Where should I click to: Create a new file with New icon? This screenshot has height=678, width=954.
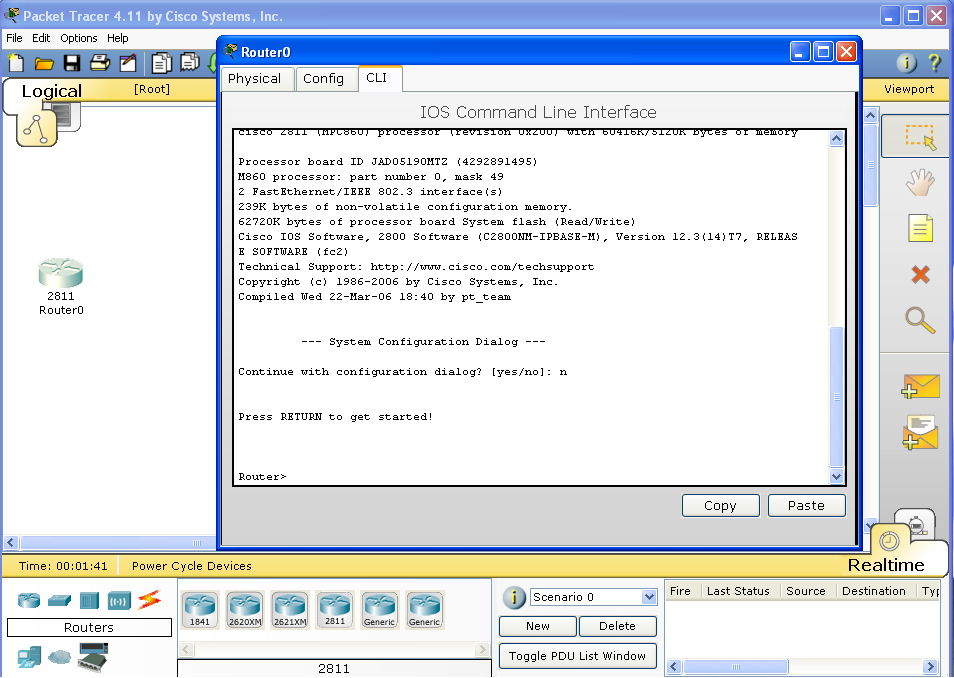[16, 63]
